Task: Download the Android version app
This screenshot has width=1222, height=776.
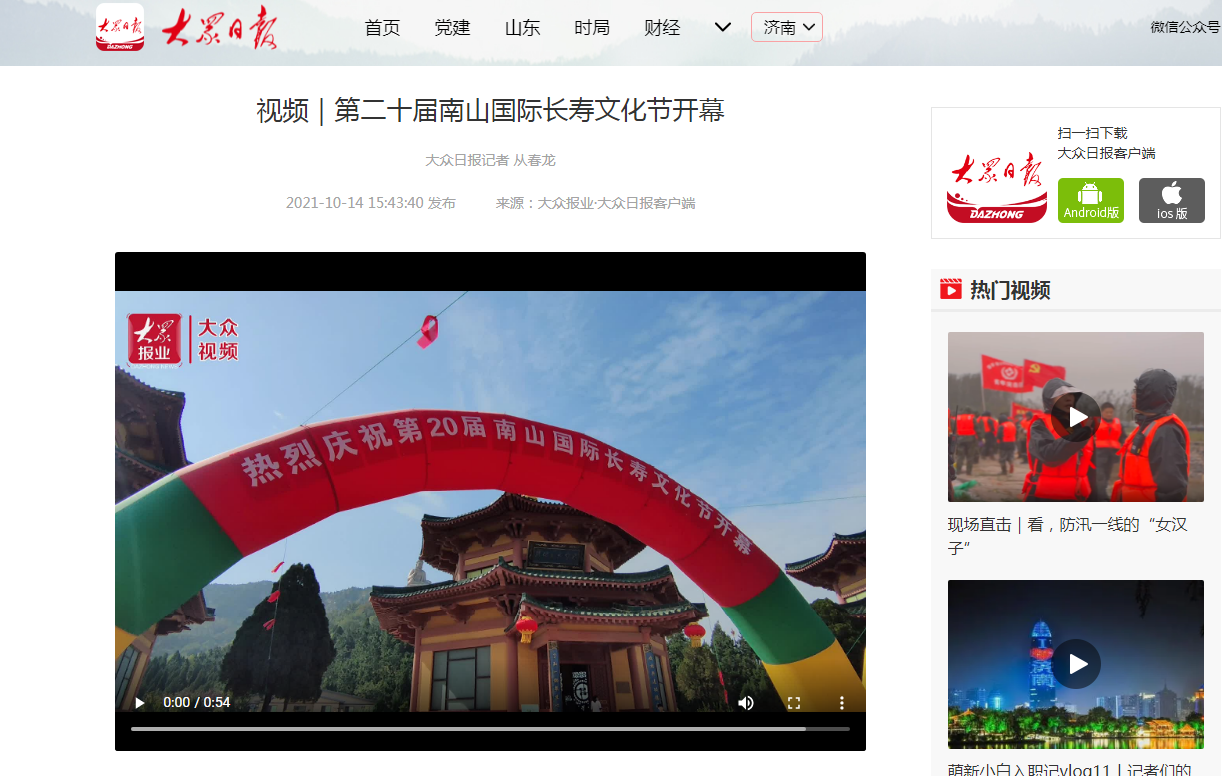Action: [x=1091, y=200]
